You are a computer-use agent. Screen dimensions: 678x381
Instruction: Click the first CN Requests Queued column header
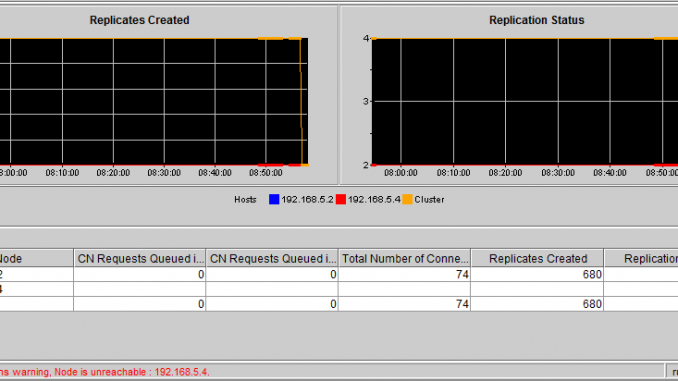point(140,259)
